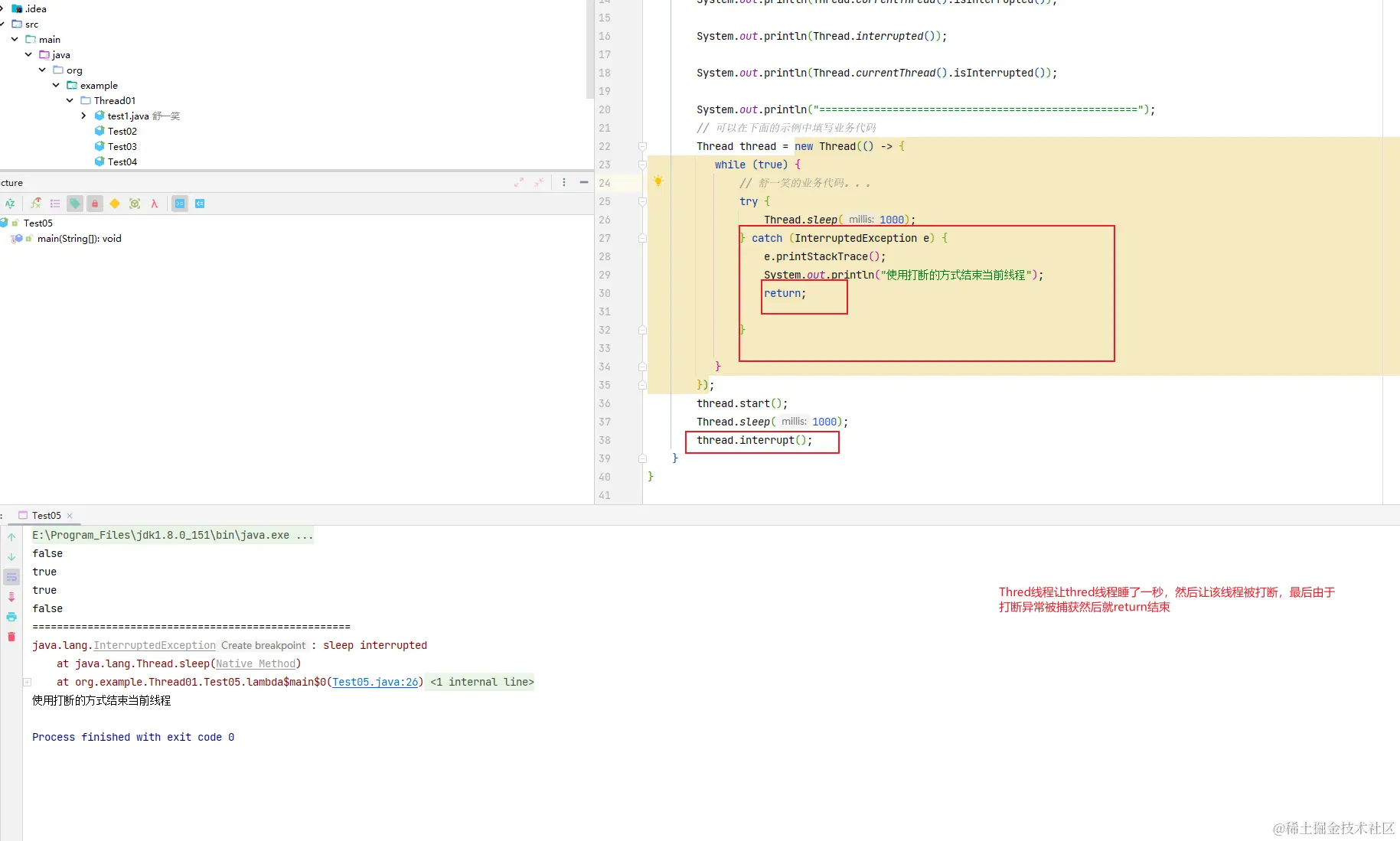This screenshot has height=841, width=1400.
Task: Toggle show lambdas icon
Action: [155, 204]
